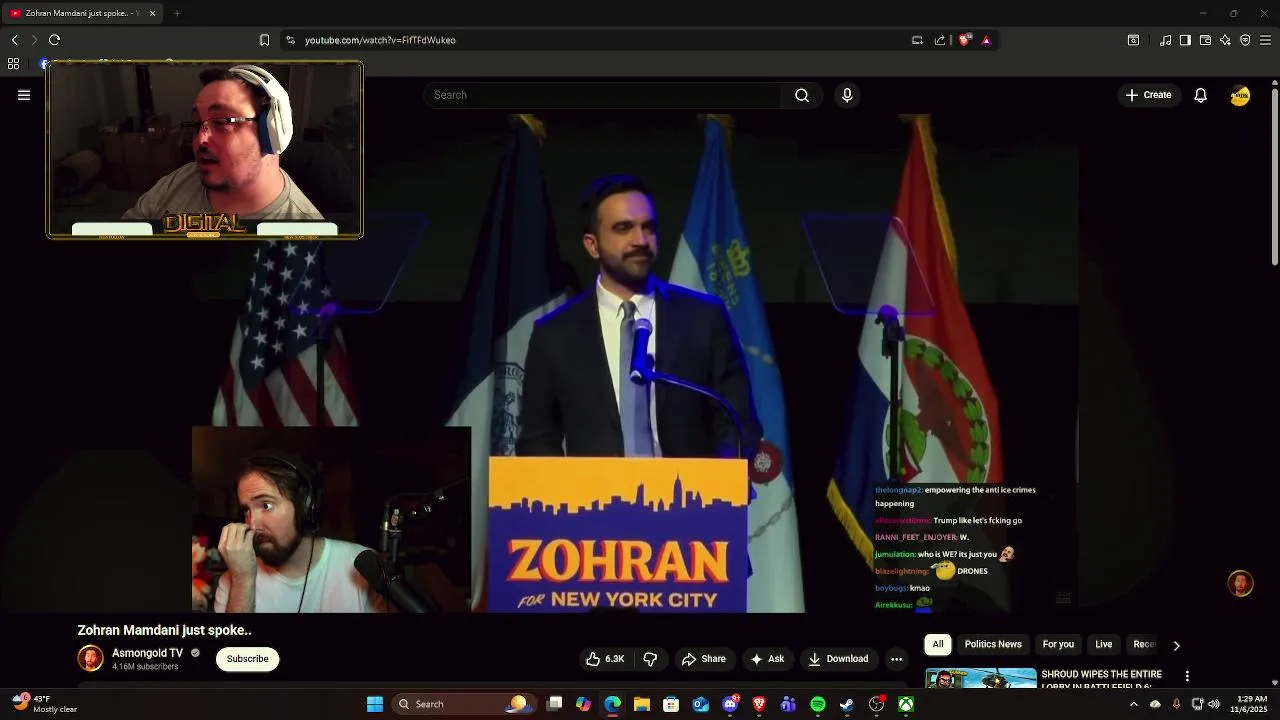This screenshot has width=1280, height=720.
Task: Click the Windows taskbar Search box
Action: coord(463,704)
